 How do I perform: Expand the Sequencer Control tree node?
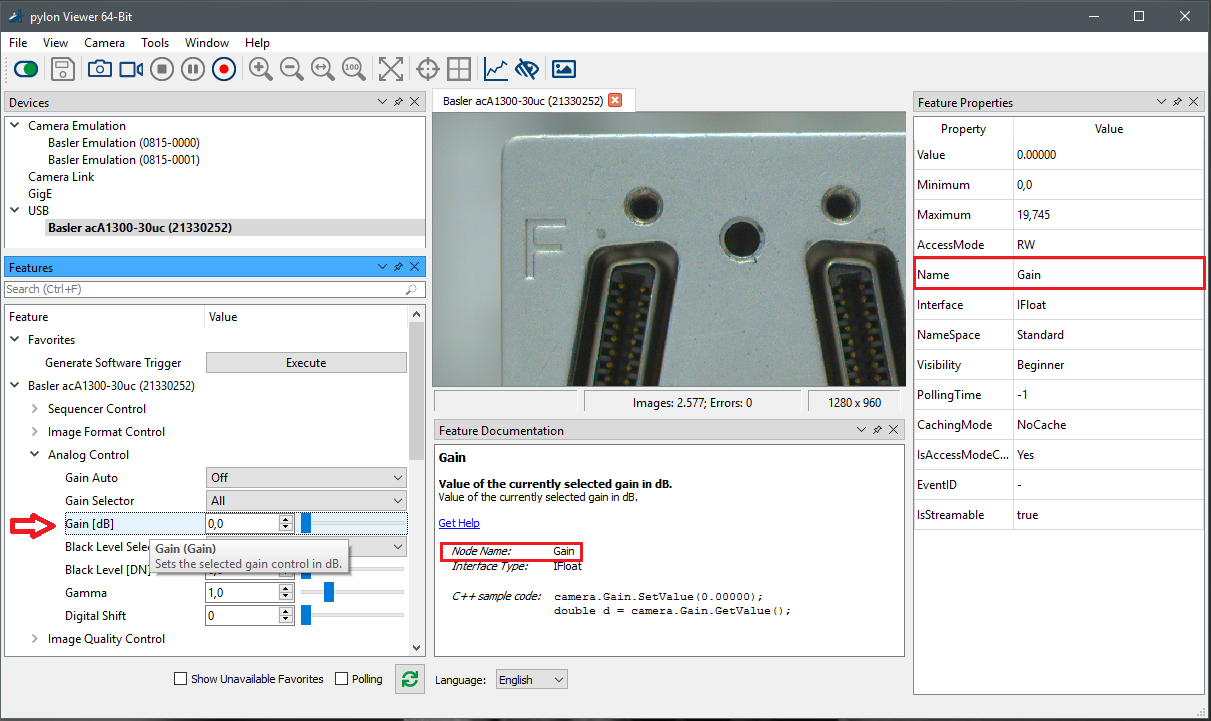point(35,409)
